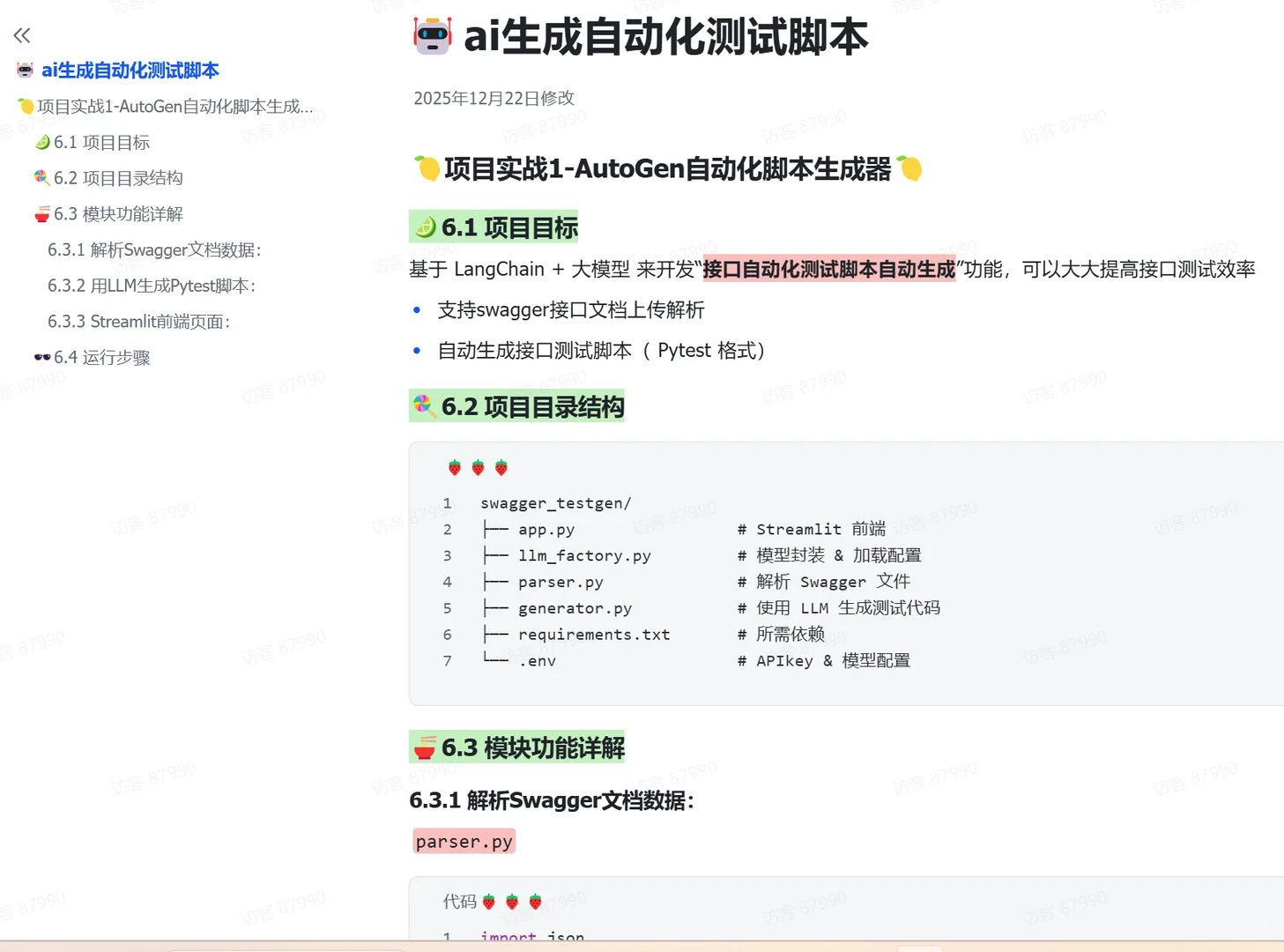This screenshot has width=1284, height=952.
Task: Click the noodle bowl icon in the 6.3 模块功能详解 heading
Action: tap(426, 747)
